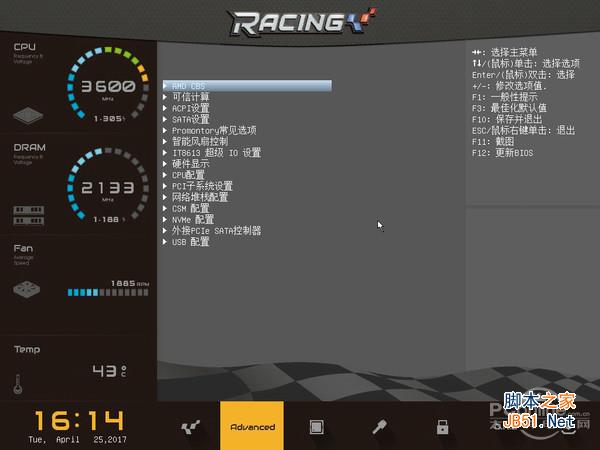Expand the arrow beside 可信计算
600x450 pixels.
click(x=165, y=97)
